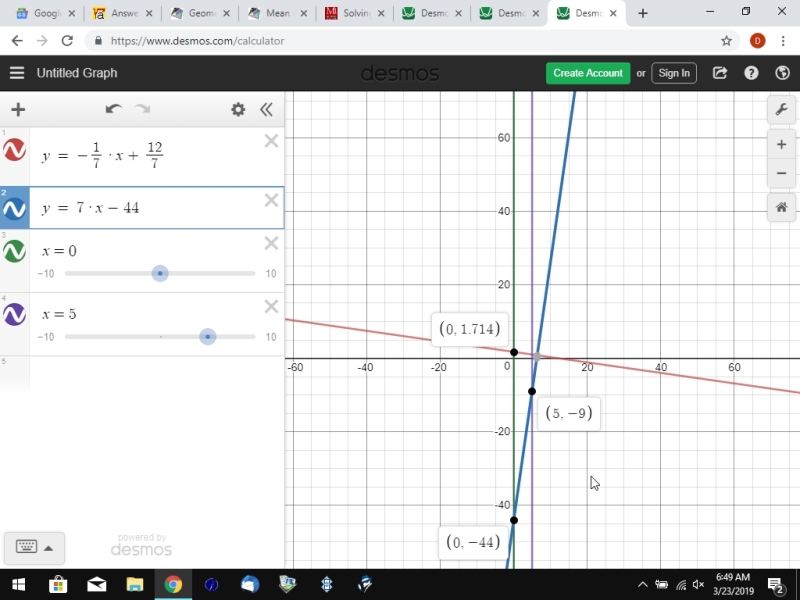Delete the y=7x-44 expression
The width and height of the screenshot is (800, 600).
click(x=271, y=201)
